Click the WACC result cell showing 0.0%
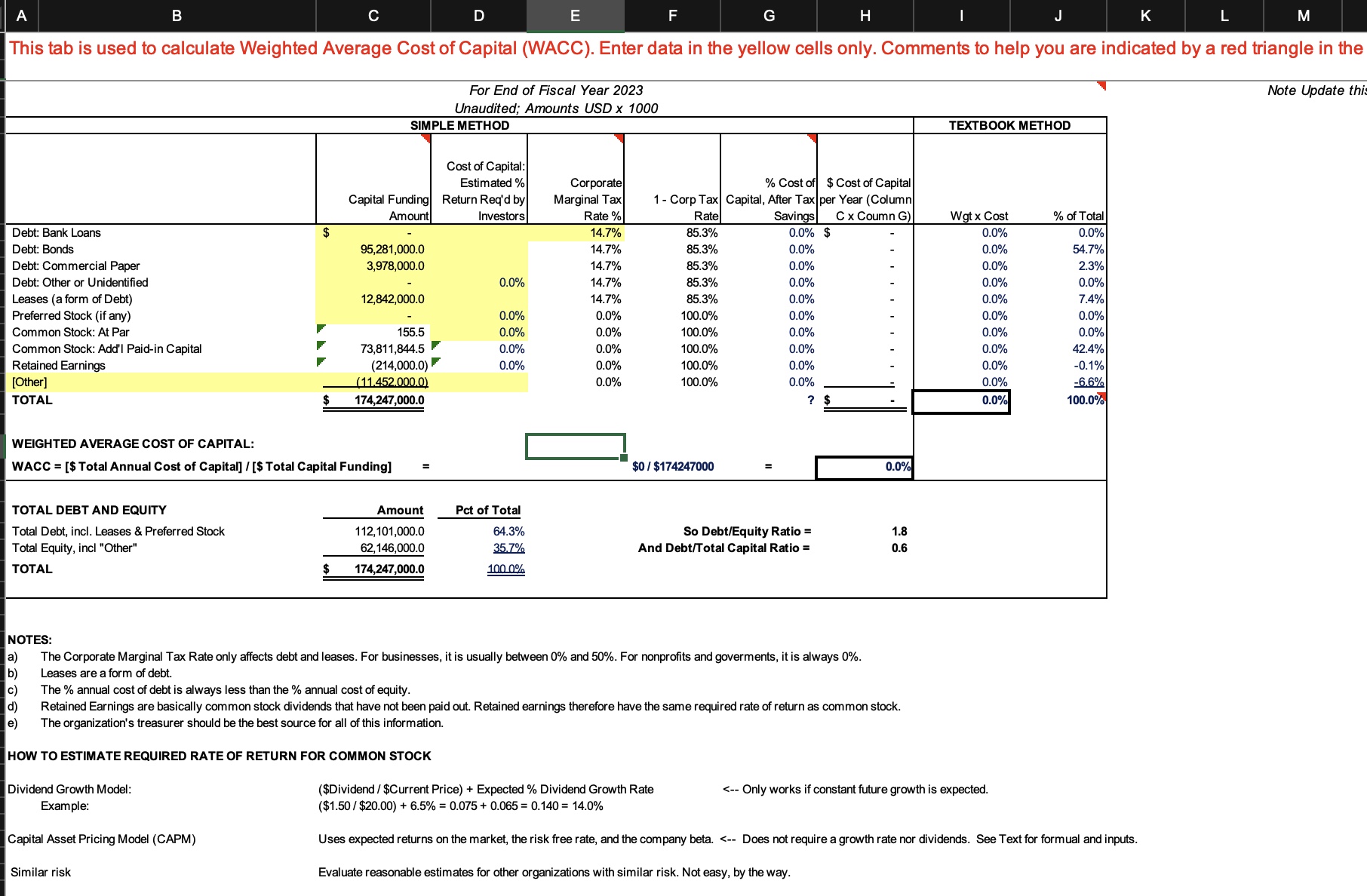The height and width of the screenshot is (896, 1367). [x=863, y=466]
